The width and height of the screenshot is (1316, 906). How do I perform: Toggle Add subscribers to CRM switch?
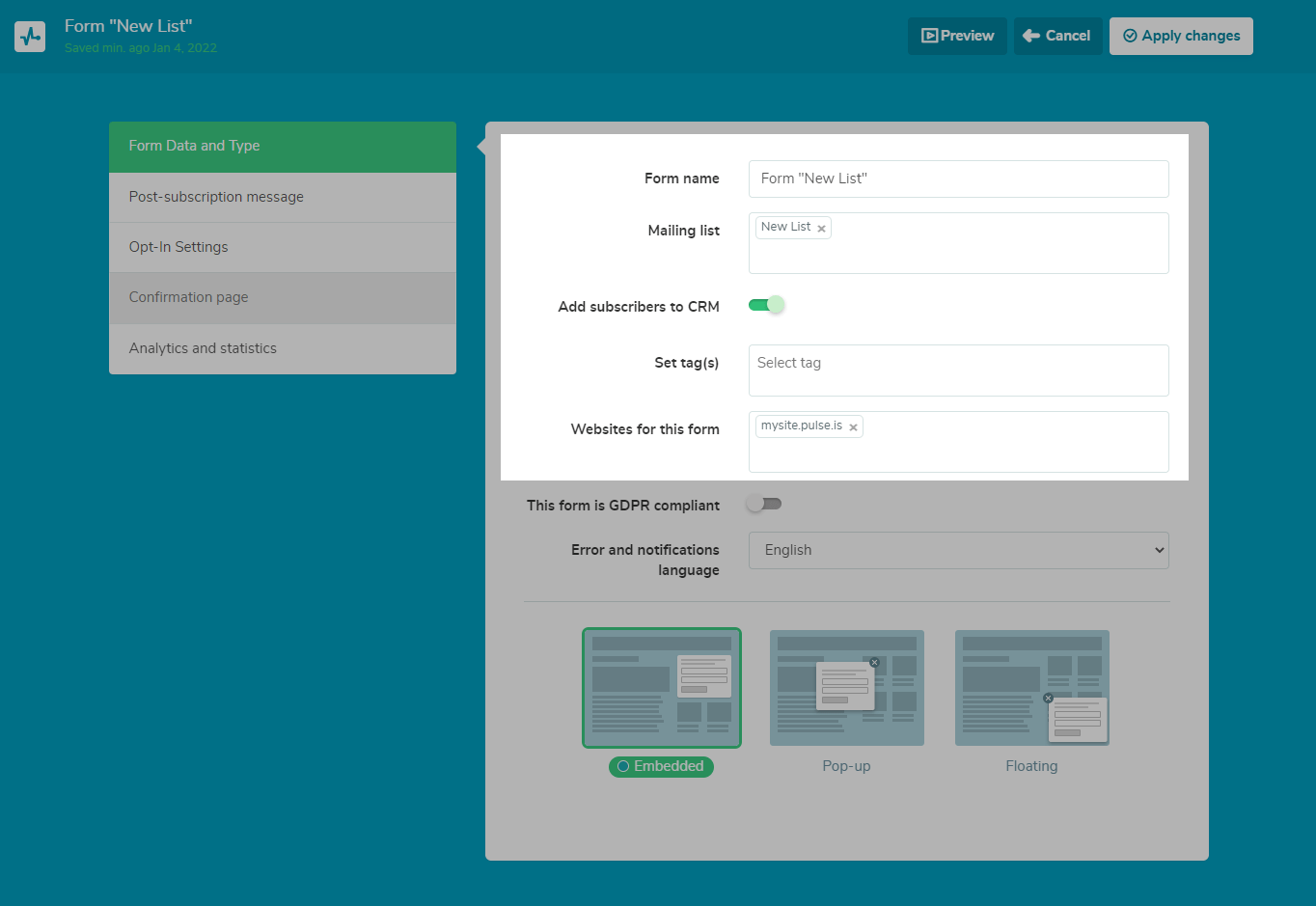(x=767, y=306)
